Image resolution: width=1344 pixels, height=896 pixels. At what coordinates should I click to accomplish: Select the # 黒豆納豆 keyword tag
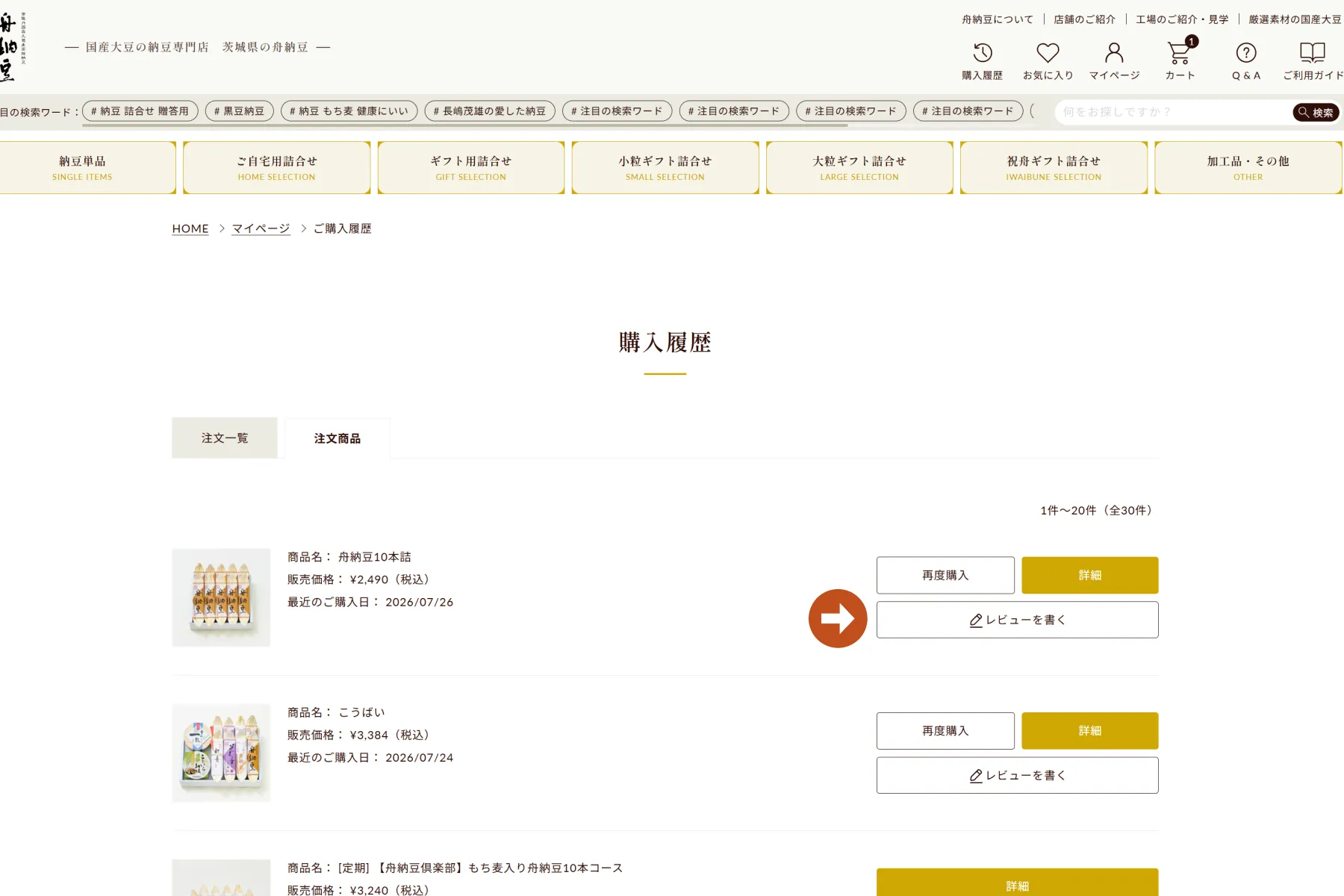pyautogui.click(x=240, y=111)
